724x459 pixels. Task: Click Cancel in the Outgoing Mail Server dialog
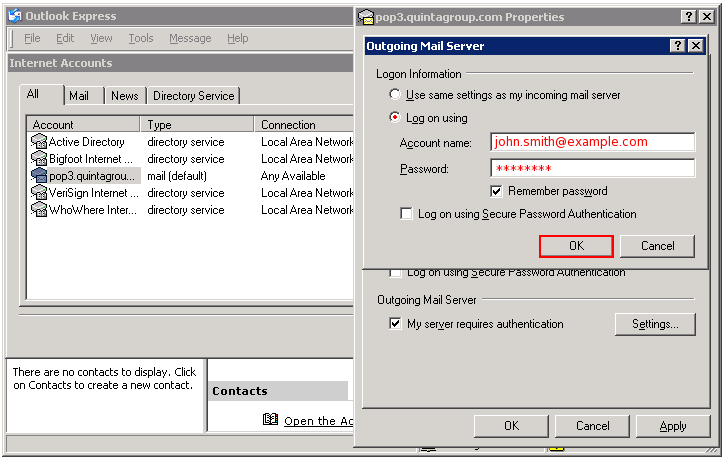pyautogui.click(x=658, y=246)
